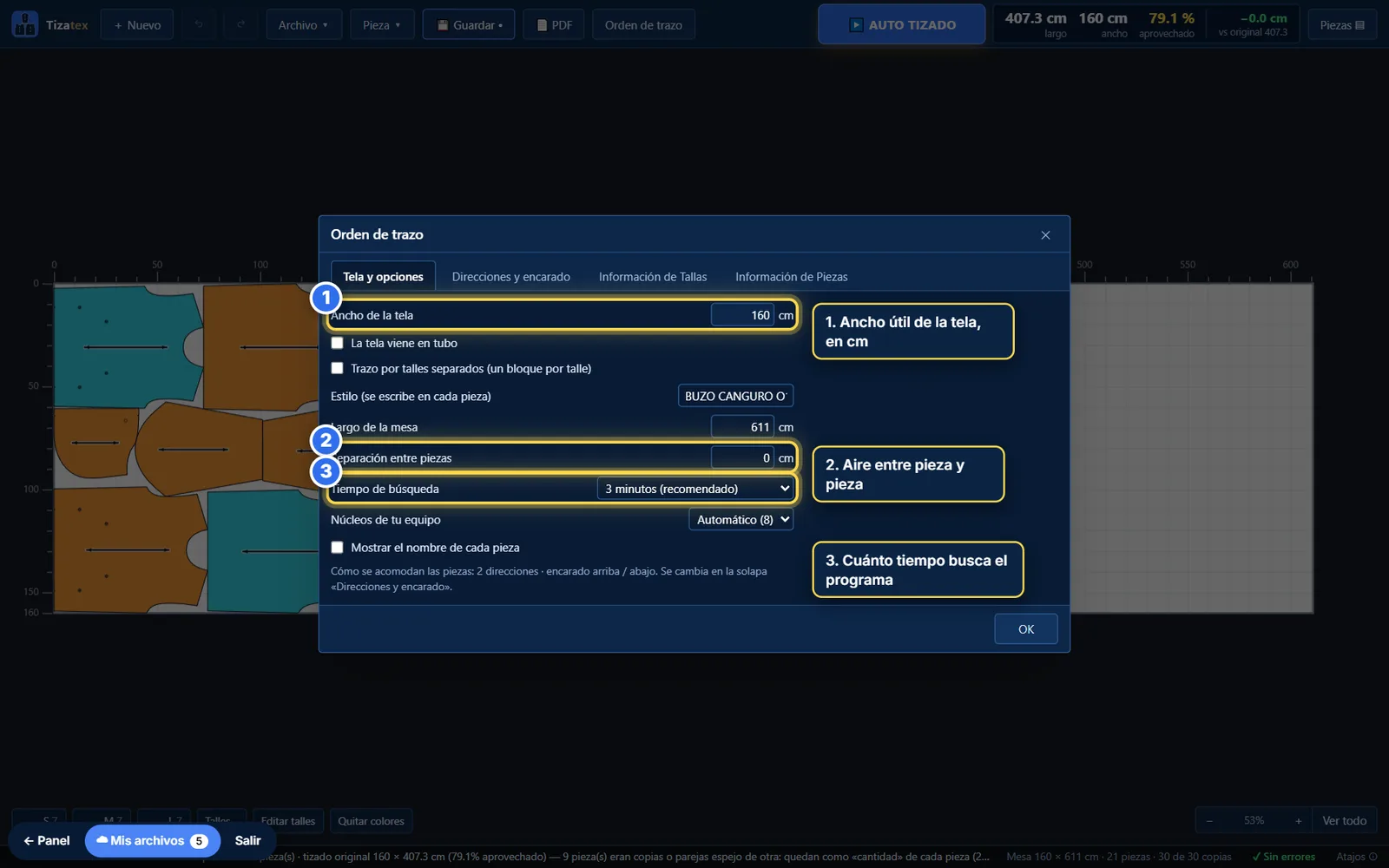Zoom out with the minus button
The width and height of the screenshot is (1389, 868).
pos(1209,821)
